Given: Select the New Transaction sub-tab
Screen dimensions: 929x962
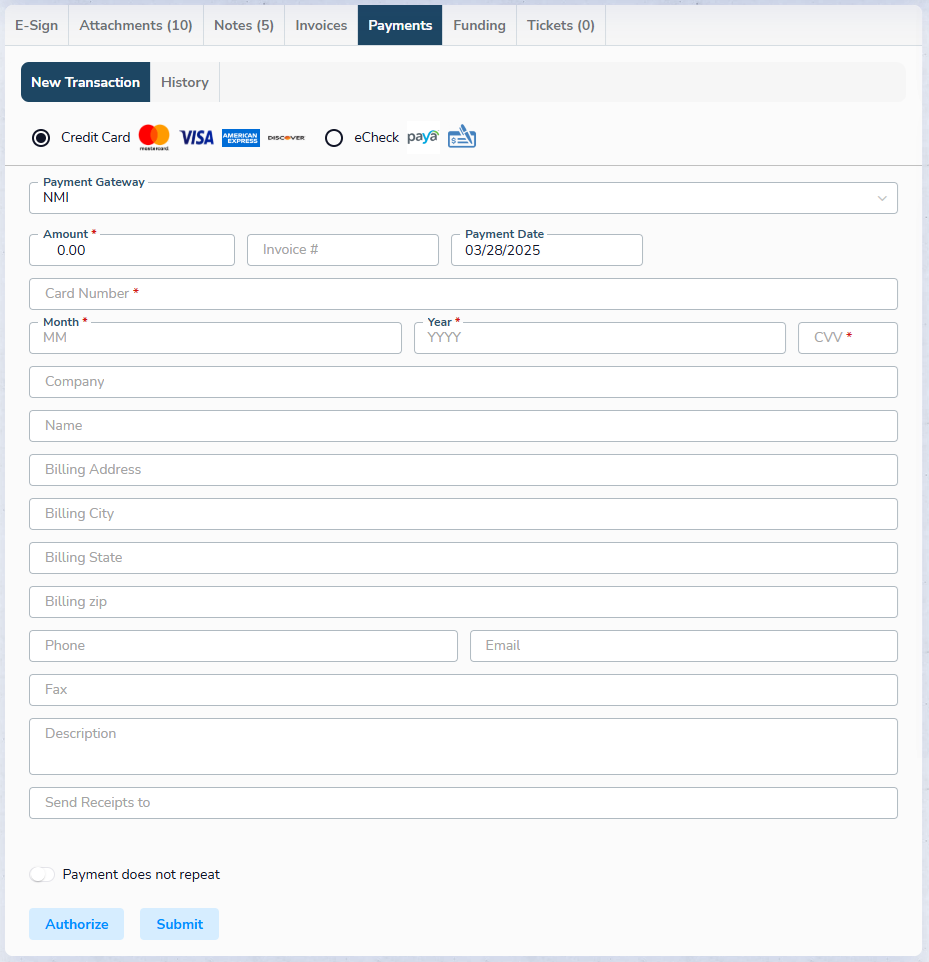Looking at the screenshot, I should click(x=85, y=82).
